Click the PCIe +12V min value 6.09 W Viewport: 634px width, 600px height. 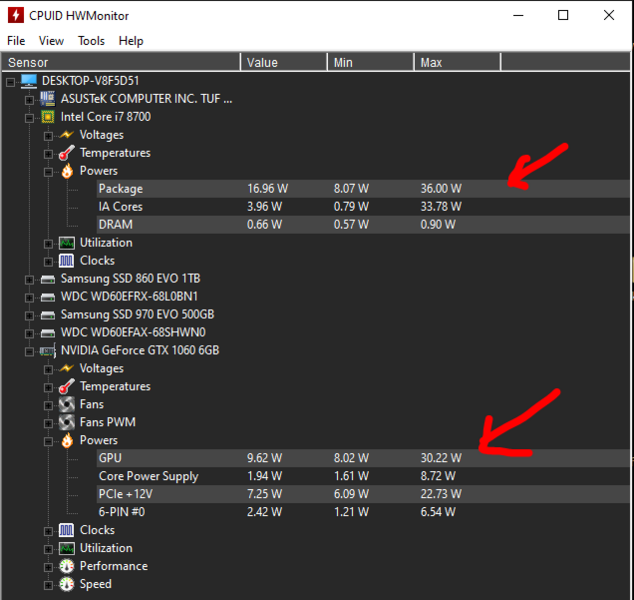(351, 494)
